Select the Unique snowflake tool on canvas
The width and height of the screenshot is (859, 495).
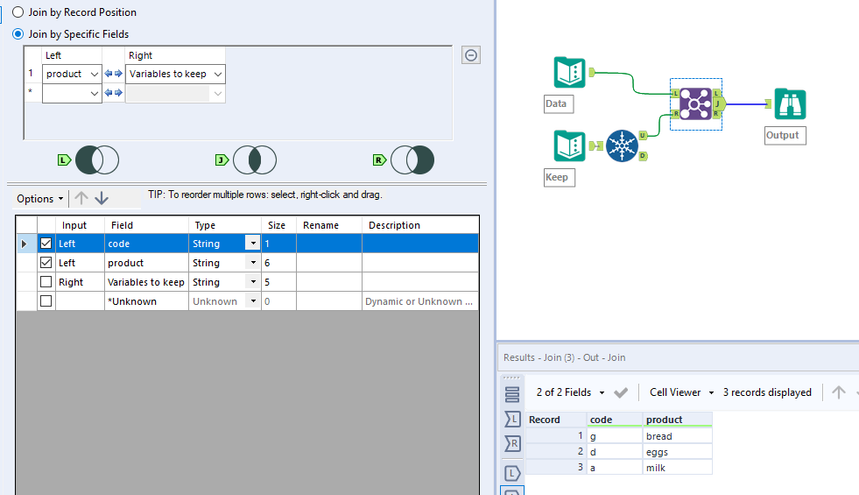(622, 146)
